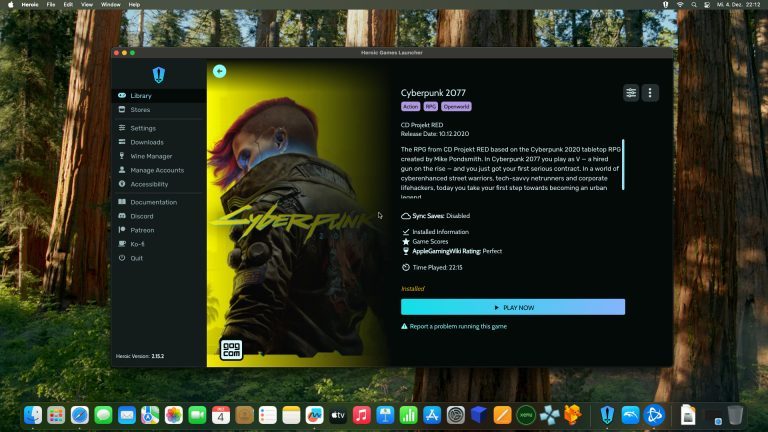The height and width of the screenshot is (432, 768).
Task: Click the RPG genre tag
Action: pos(431,106)
